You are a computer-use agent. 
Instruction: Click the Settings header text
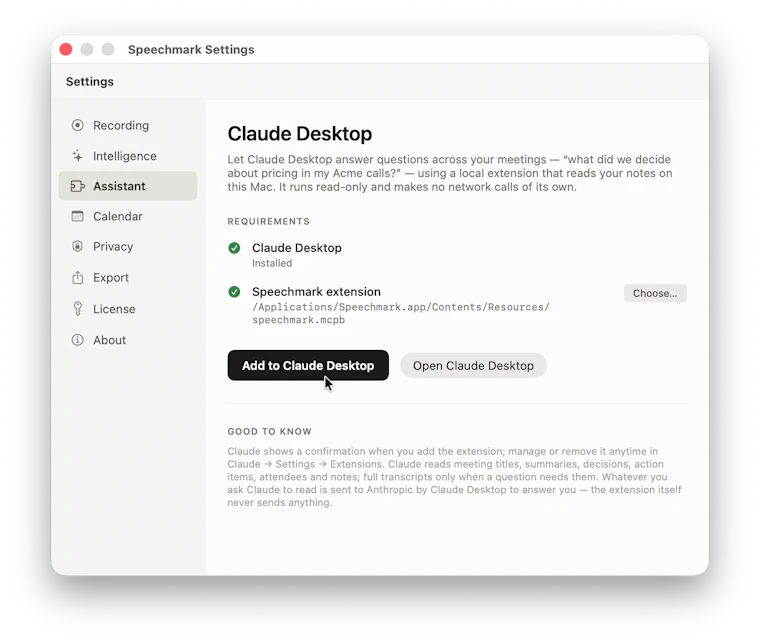pyautogui.click(x=90, y=81)
